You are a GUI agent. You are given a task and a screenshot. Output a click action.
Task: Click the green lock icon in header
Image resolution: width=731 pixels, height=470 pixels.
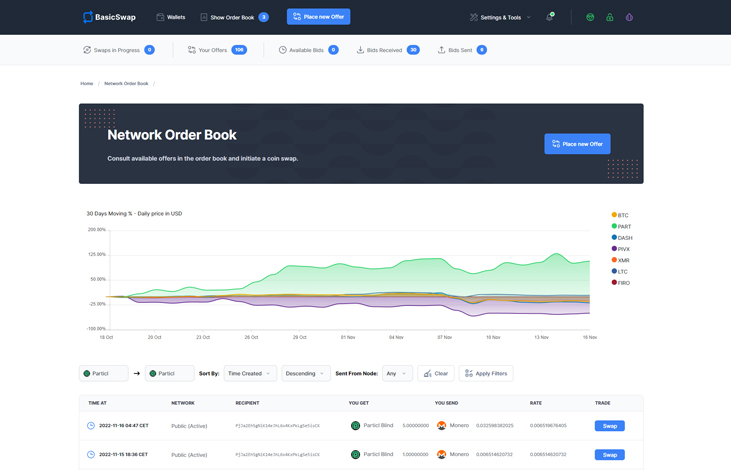point(609,17)
